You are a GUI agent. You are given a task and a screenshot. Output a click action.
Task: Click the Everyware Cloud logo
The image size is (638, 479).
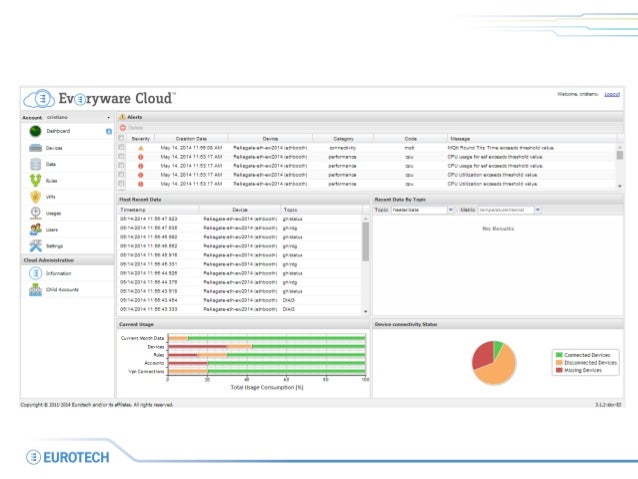tap(100, 98)
